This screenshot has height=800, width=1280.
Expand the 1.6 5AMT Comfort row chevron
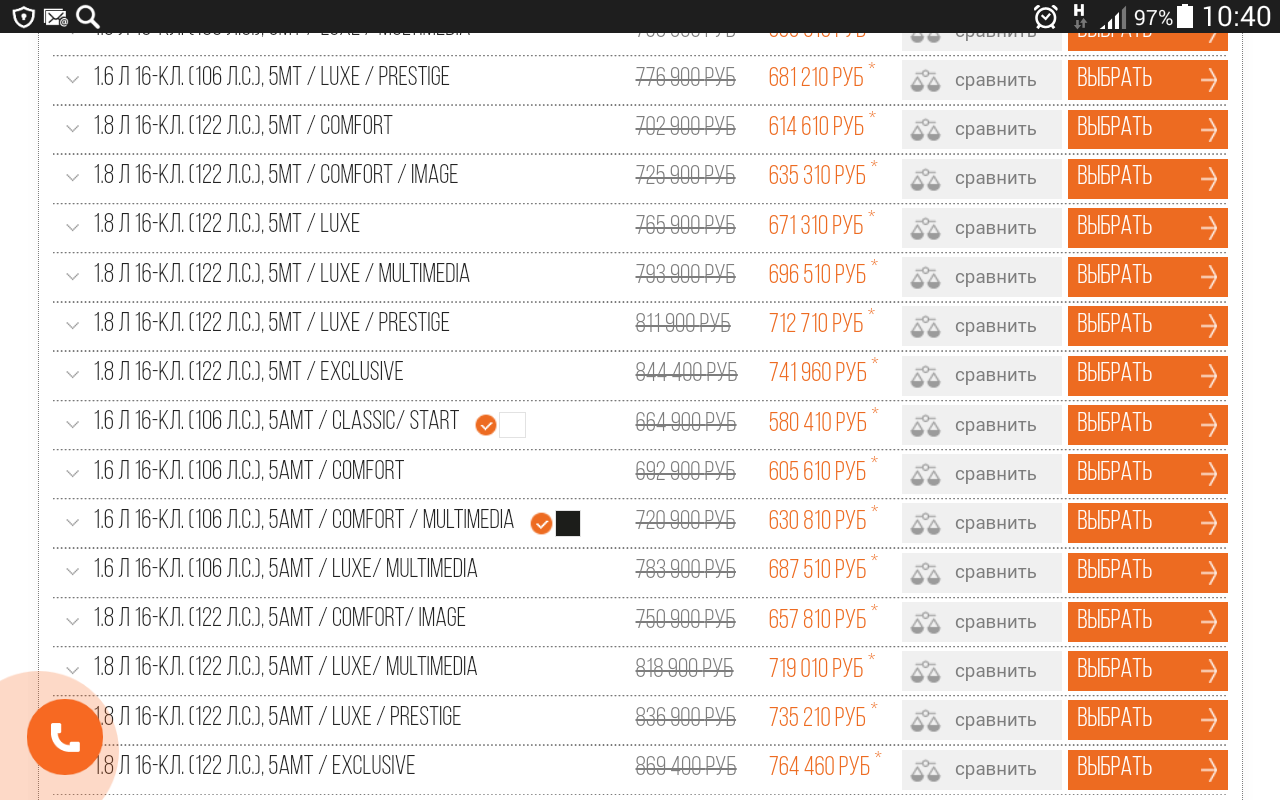(x=72, y=472)
